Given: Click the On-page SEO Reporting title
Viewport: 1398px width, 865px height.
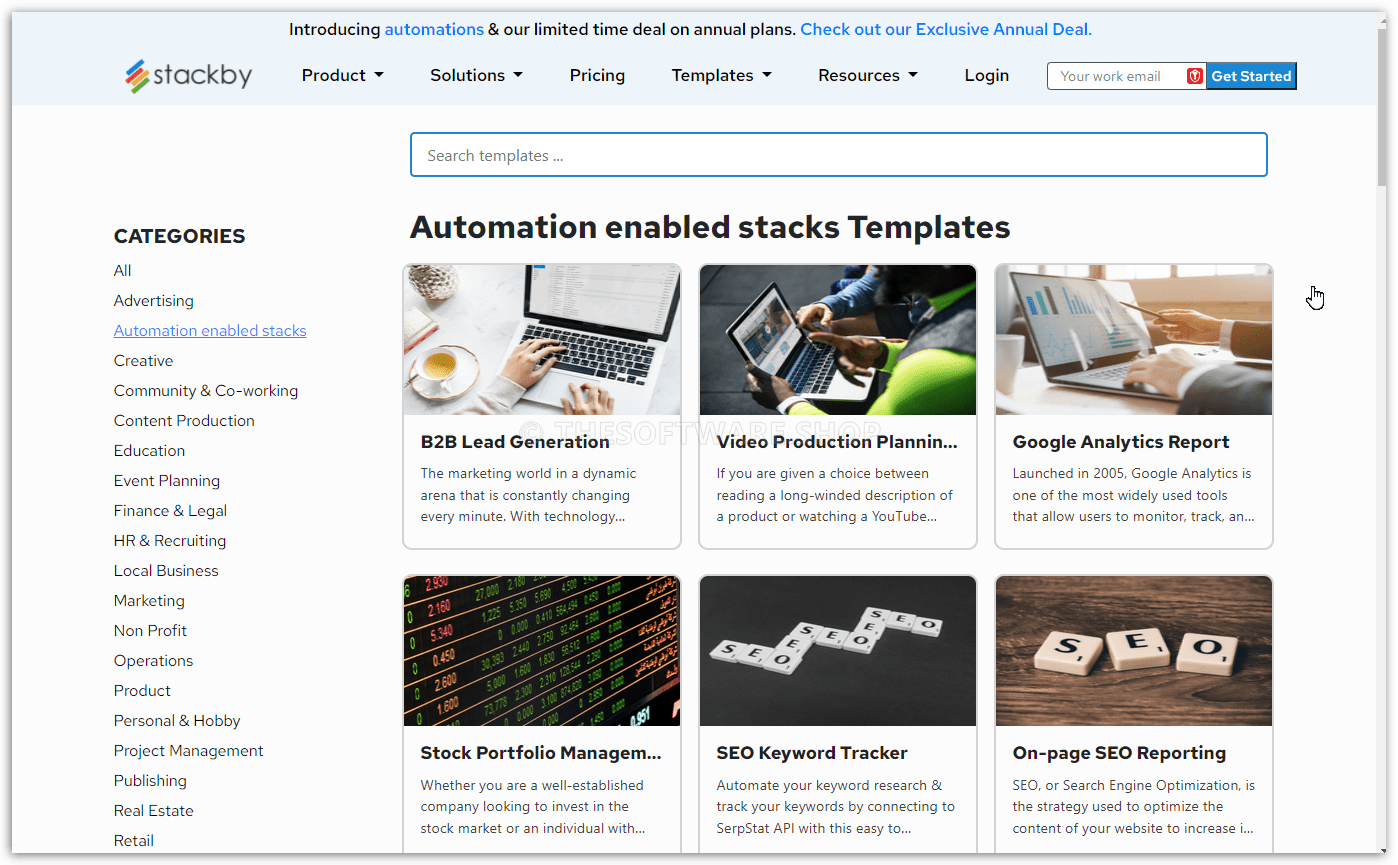Looking at the screenshot, I should point(1119,753).
